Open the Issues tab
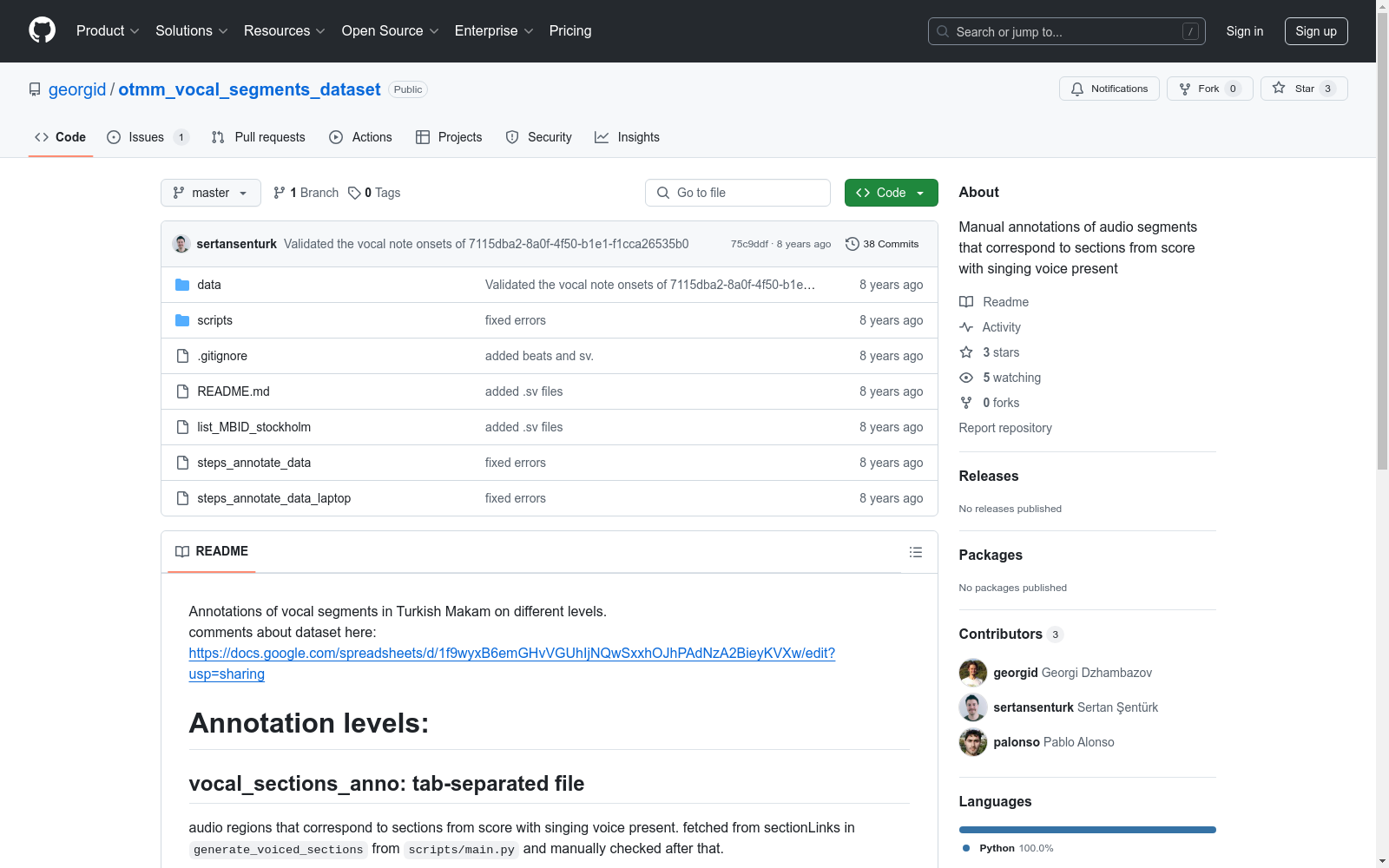 pos(148,137)
